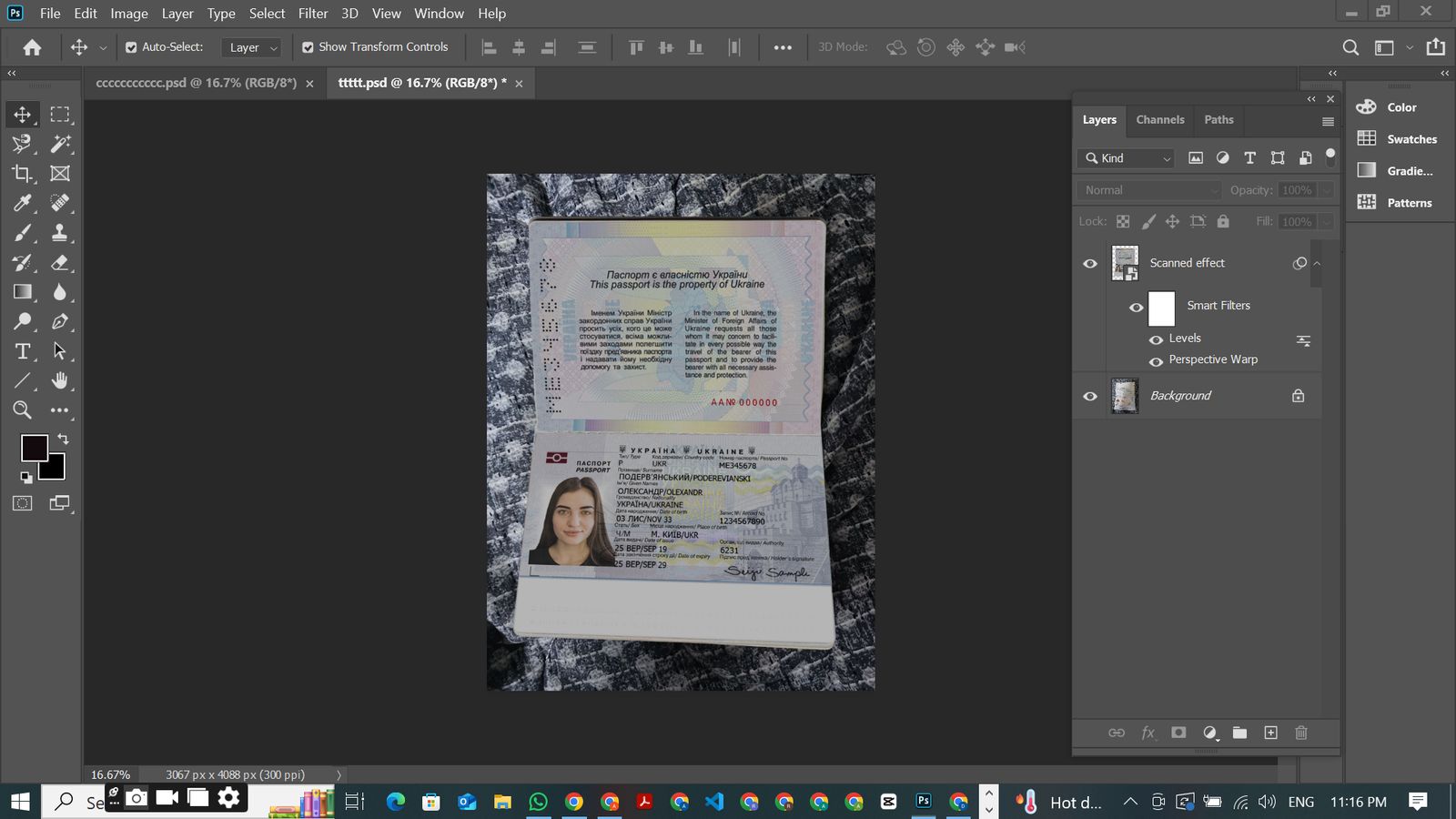
Task: Select the Move tool
Action: tap(22, 115)
